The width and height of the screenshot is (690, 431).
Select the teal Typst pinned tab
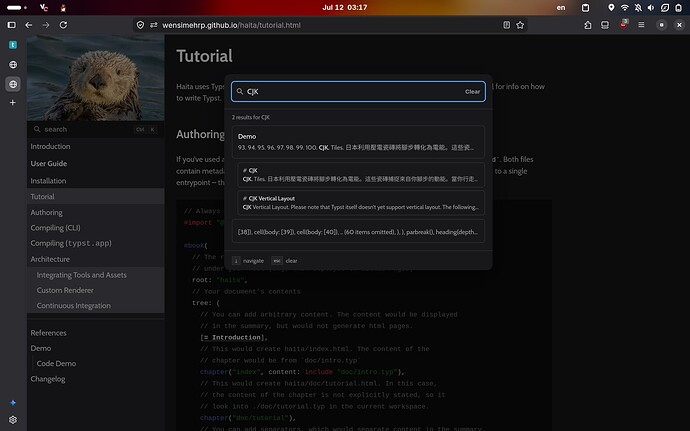(x=13, y=45)
